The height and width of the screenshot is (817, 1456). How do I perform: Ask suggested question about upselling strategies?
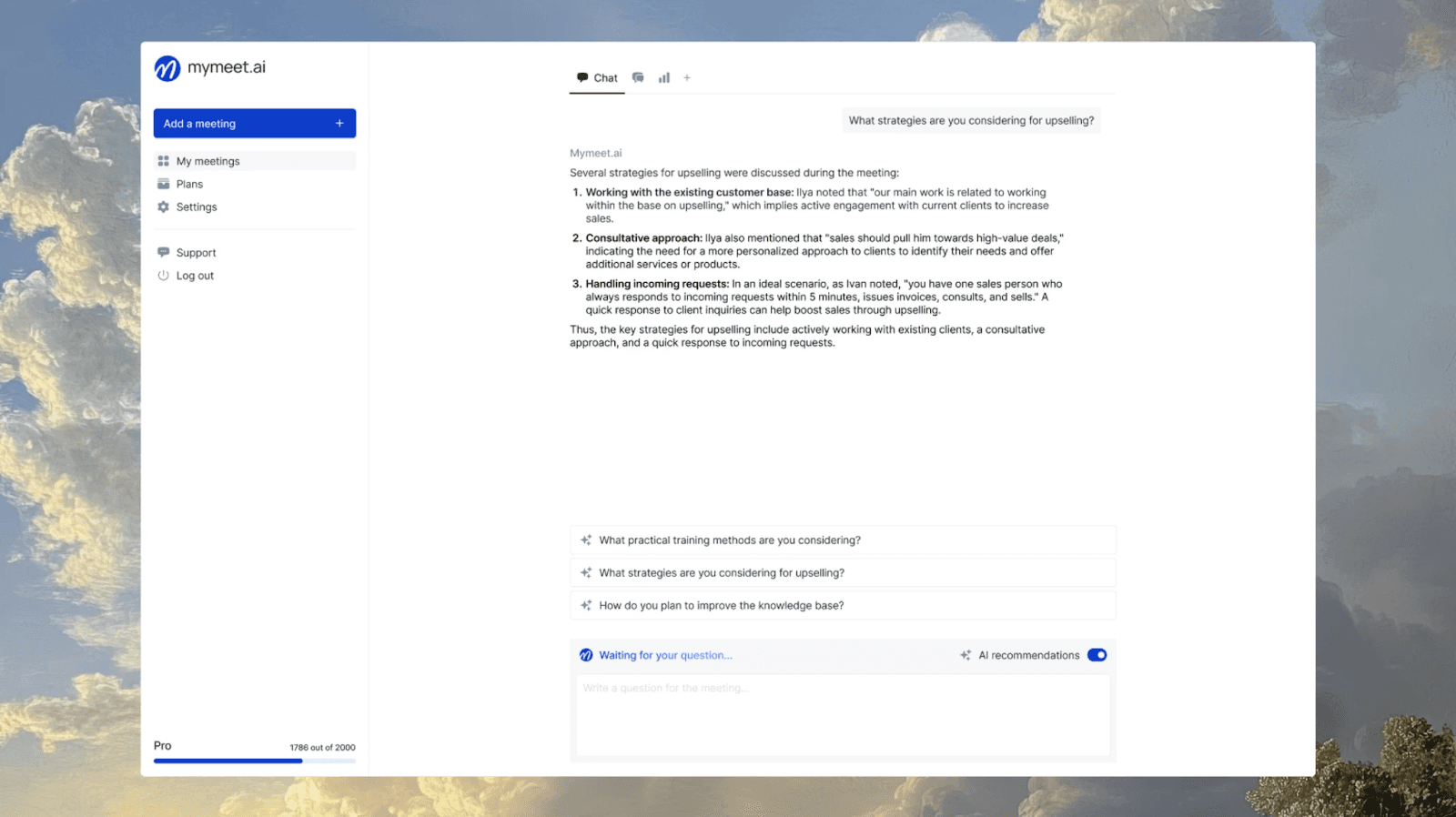(843, 573)
